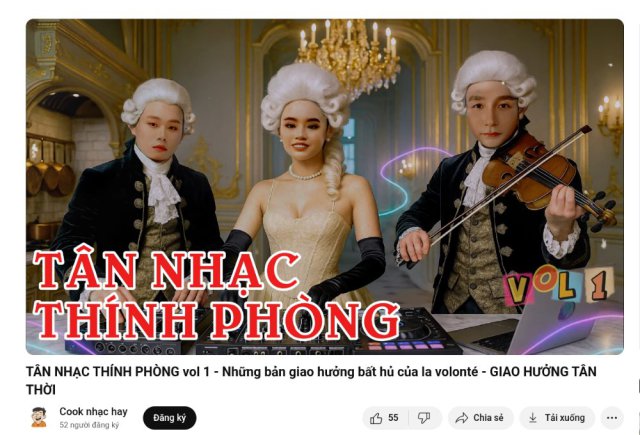Click the TÂN NHẠC THÍNH PHÒNG vol 1 video title
640x435 pixels.
pos(311,380)
